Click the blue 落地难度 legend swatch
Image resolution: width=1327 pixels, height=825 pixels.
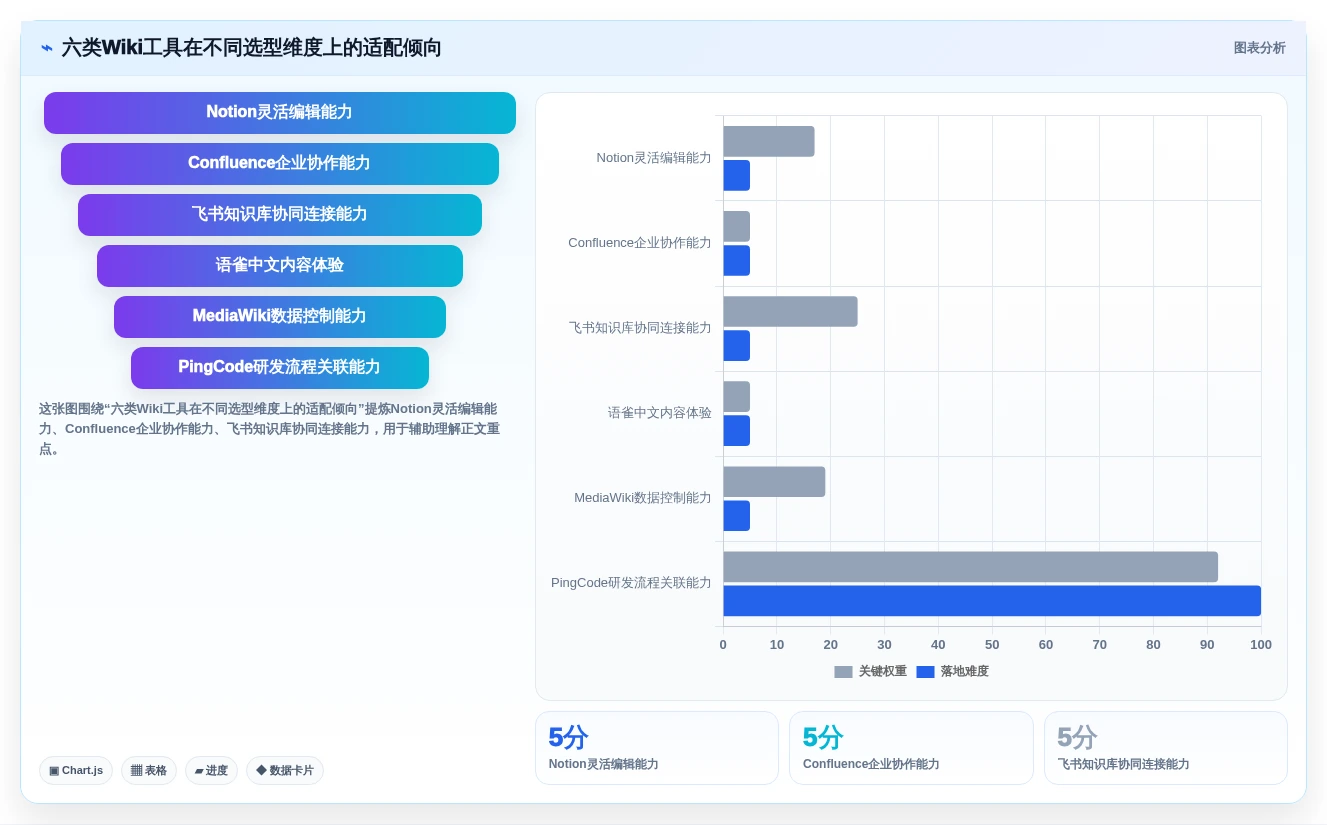pyautogui.click(x=925, y=672)
